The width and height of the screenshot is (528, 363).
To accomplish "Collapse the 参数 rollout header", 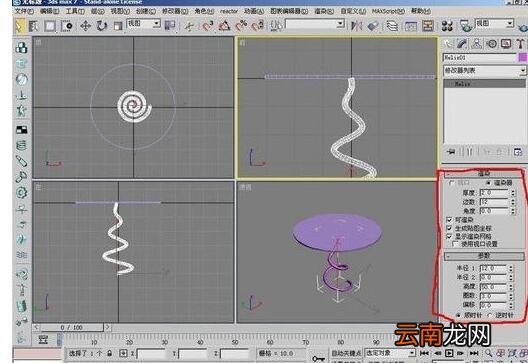I will 484,256.
